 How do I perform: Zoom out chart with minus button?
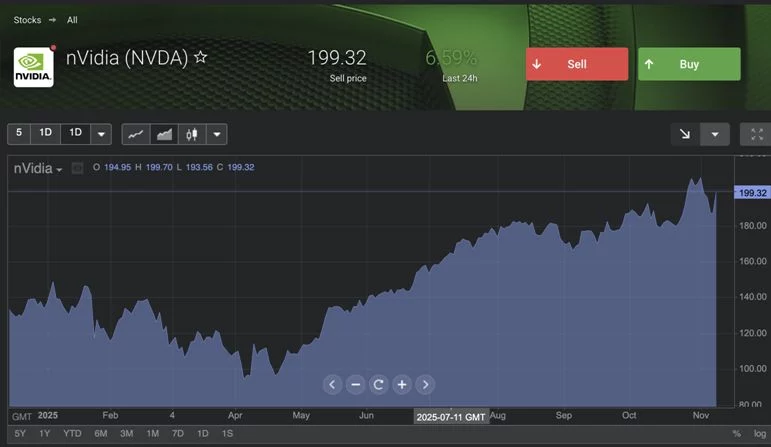[x=356, y=385]
